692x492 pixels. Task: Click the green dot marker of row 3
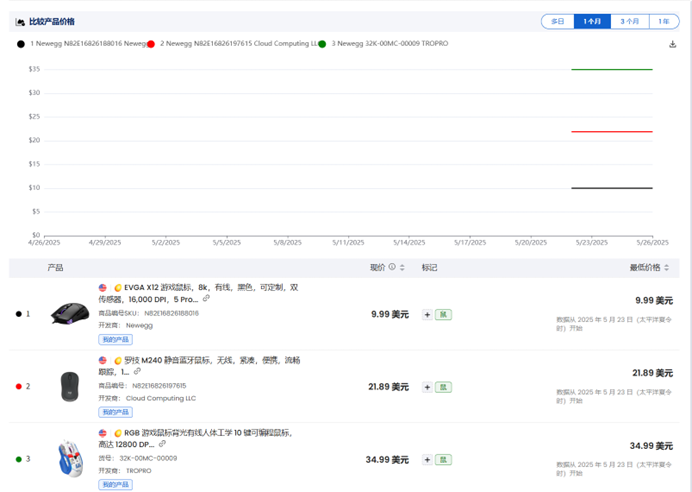(x=19, y=459)
